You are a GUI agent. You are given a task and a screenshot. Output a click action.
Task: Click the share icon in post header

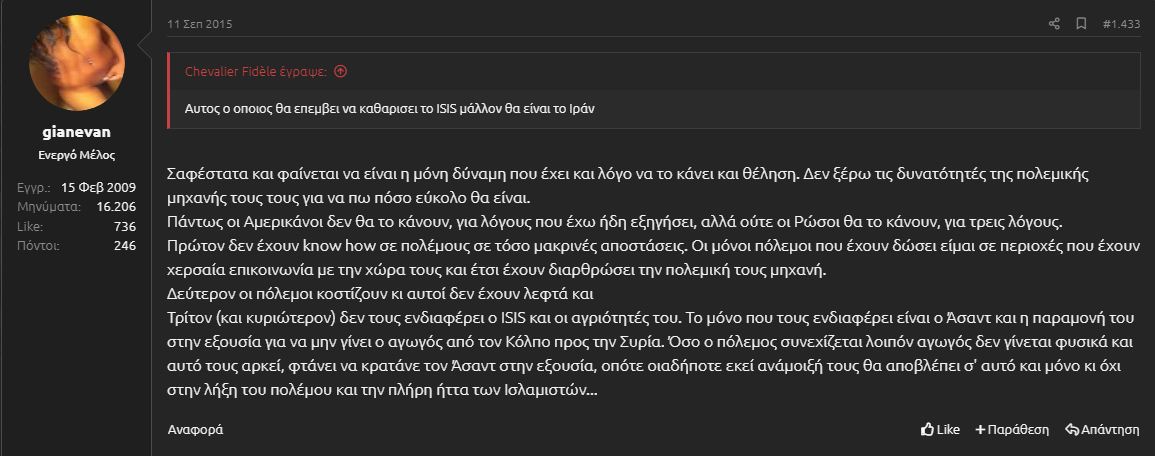pos(1054,24)
